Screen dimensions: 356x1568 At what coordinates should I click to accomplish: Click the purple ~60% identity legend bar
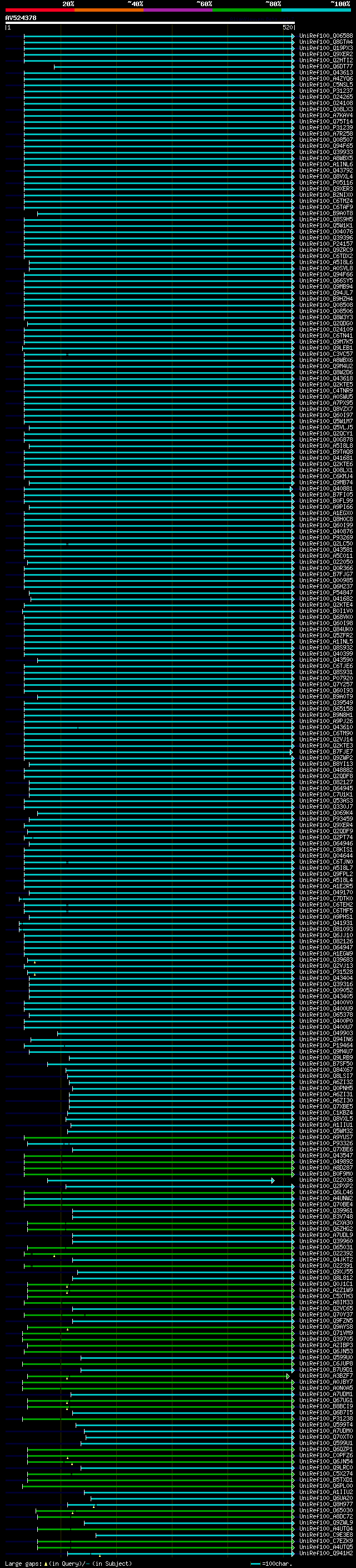[x=177, y=10]
